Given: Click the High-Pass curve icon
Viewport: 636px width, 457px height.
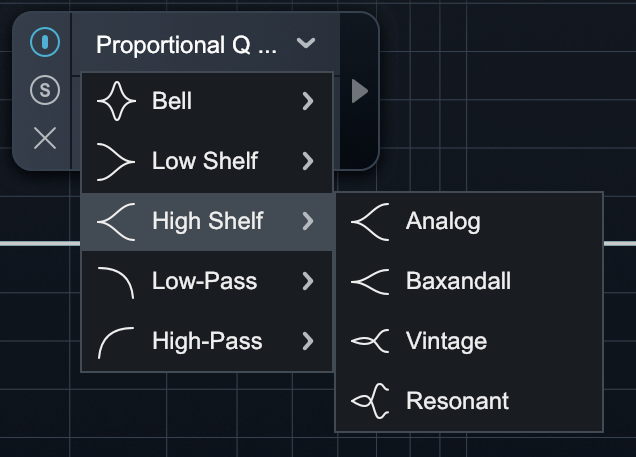Looking at the screenshot, I should [x=116, y=341].
